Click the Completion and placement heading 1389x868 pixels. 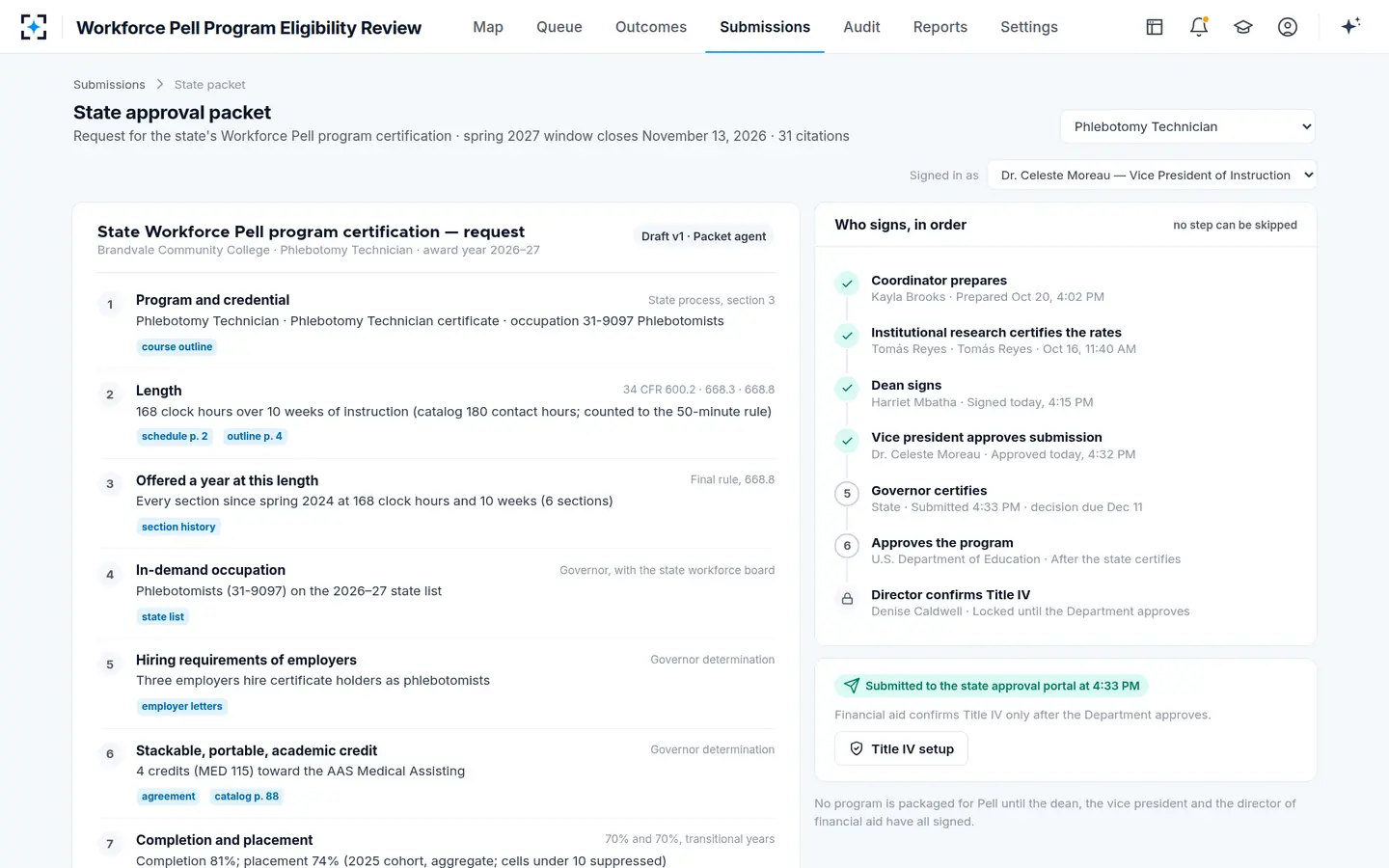(224, 840)
